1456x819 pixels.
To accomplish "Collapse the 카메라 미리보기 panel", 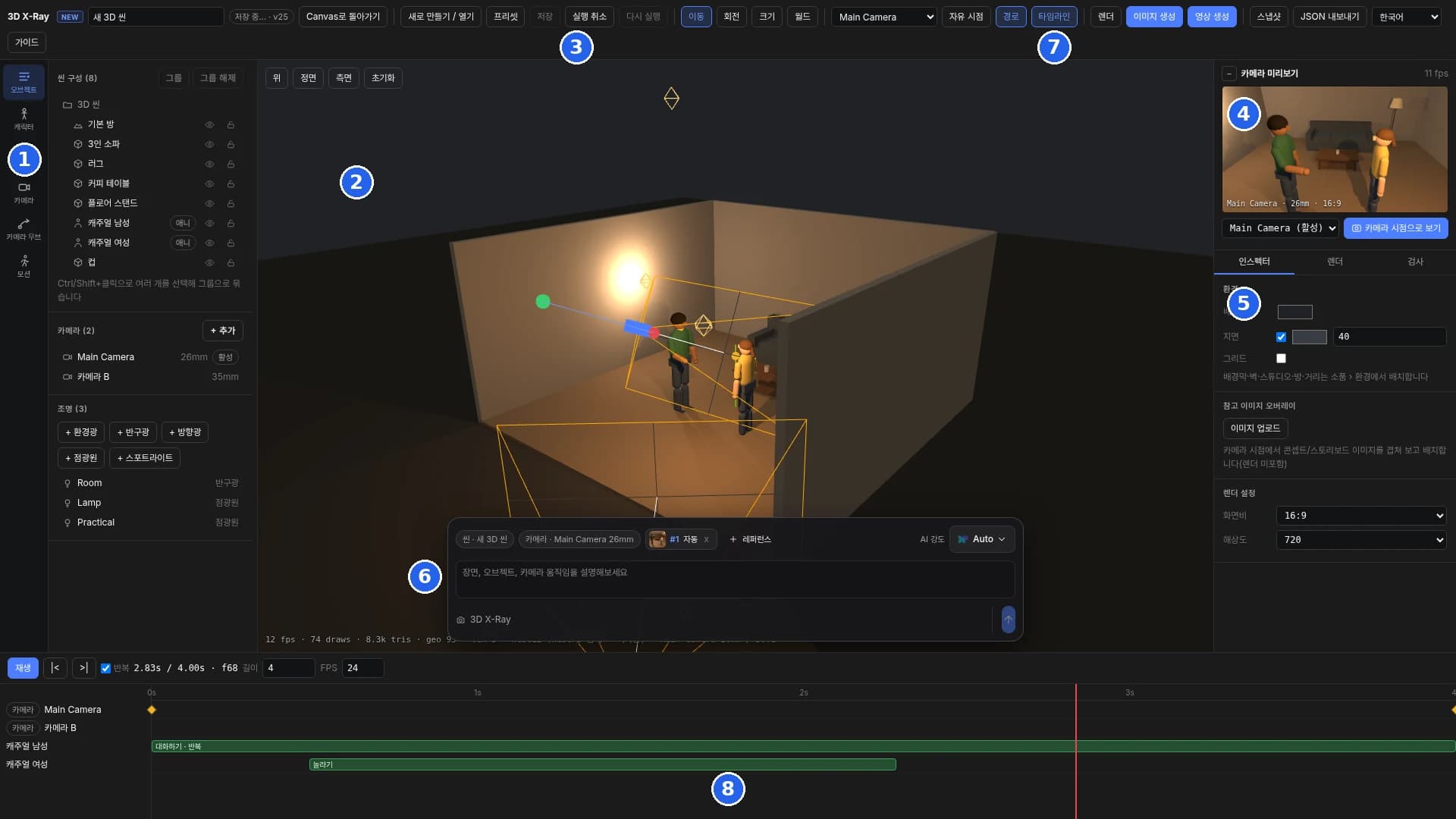I will point(1228,74).
